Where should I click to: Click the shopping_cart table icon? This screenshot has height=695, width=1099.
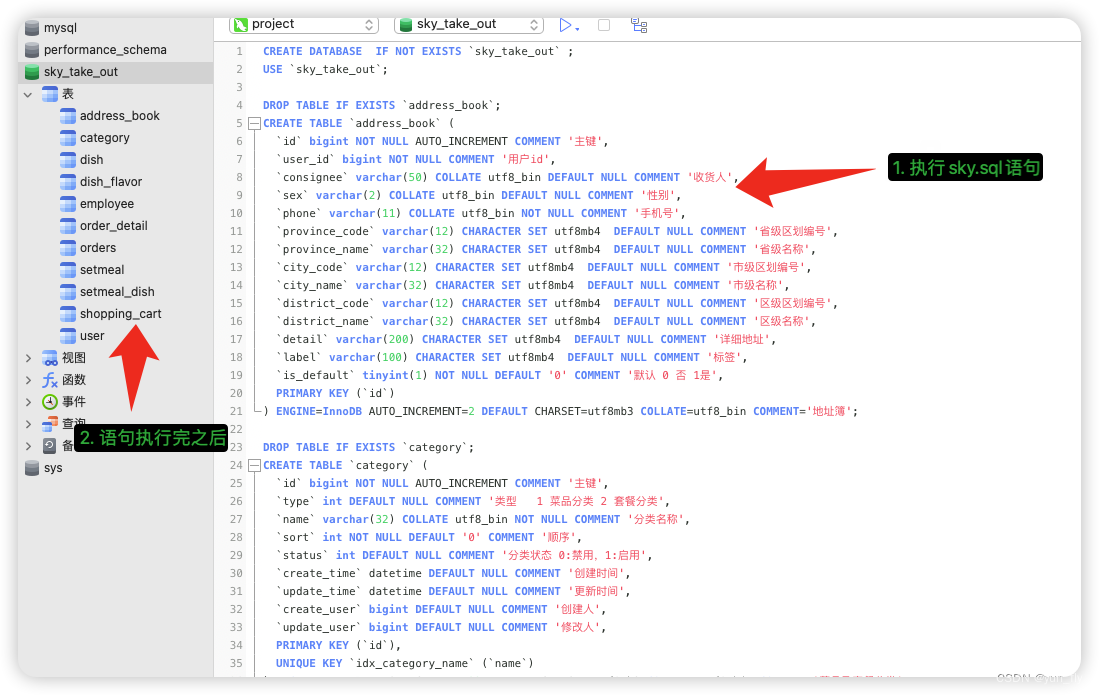click(x=68, y=314)
